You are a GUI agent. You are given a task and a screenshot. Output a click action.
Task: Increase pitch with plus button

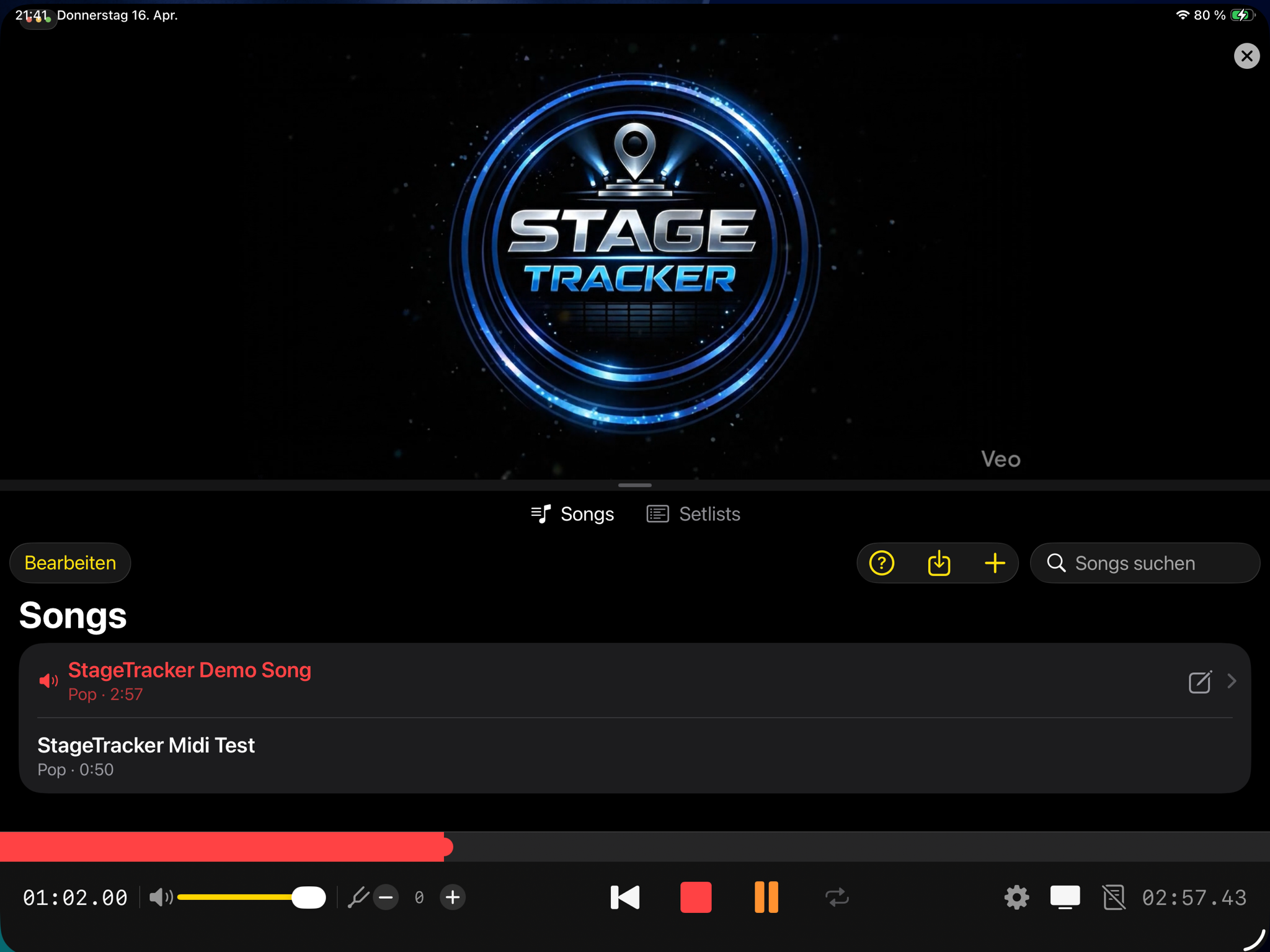[453, 897]
